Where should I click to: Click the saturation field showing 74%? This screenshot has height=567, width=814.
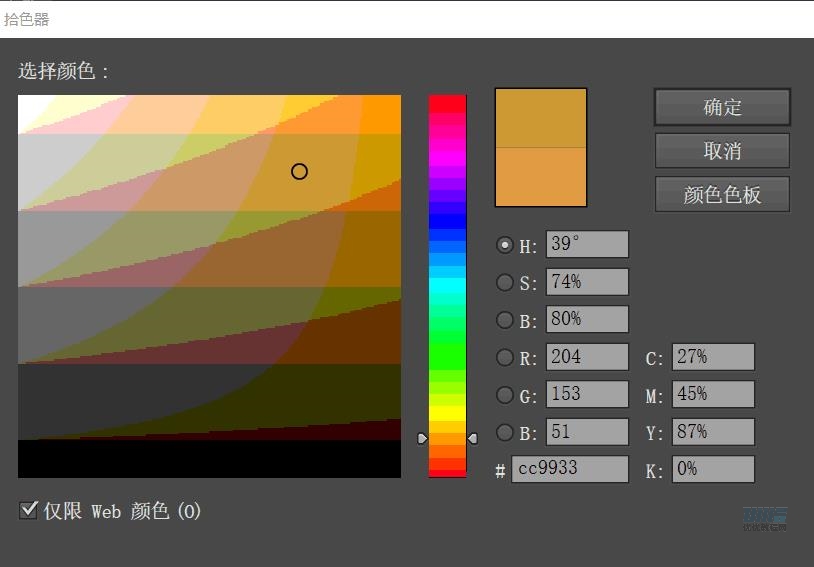click(587, 282)
